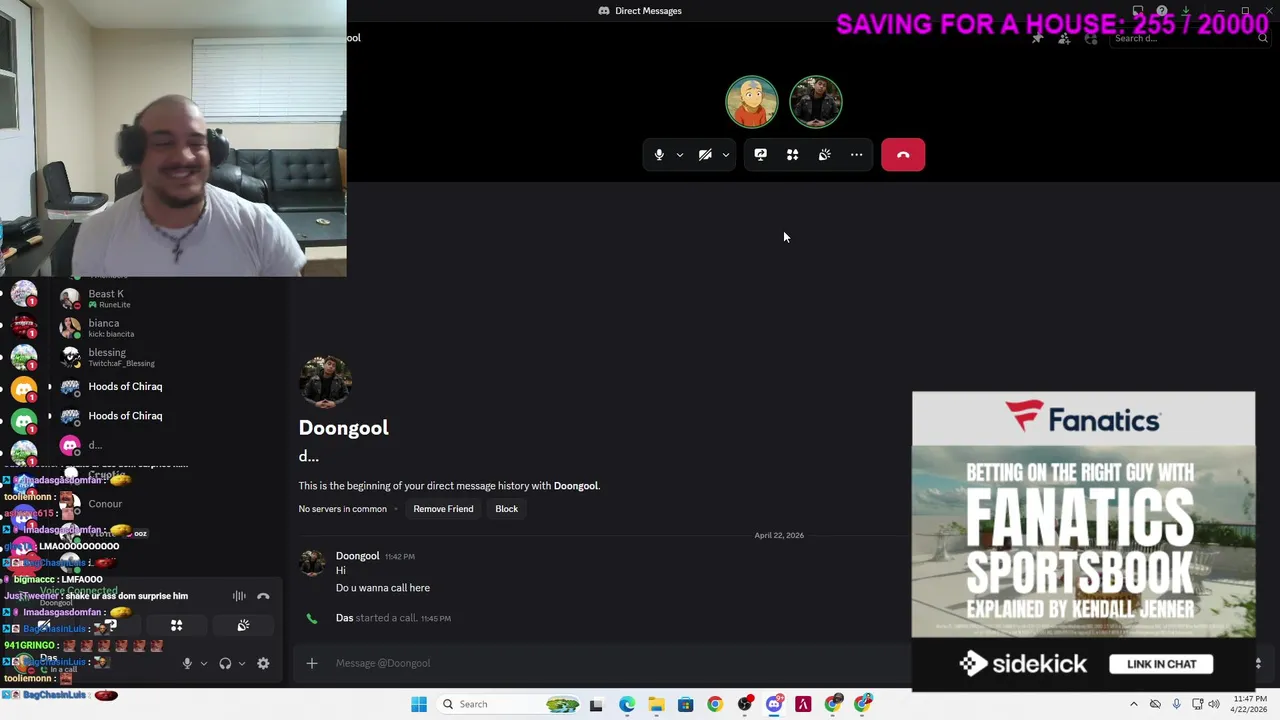Deafen with the headphones icon
Viewport: 1280px width, 720px height.
click(225, 663)
